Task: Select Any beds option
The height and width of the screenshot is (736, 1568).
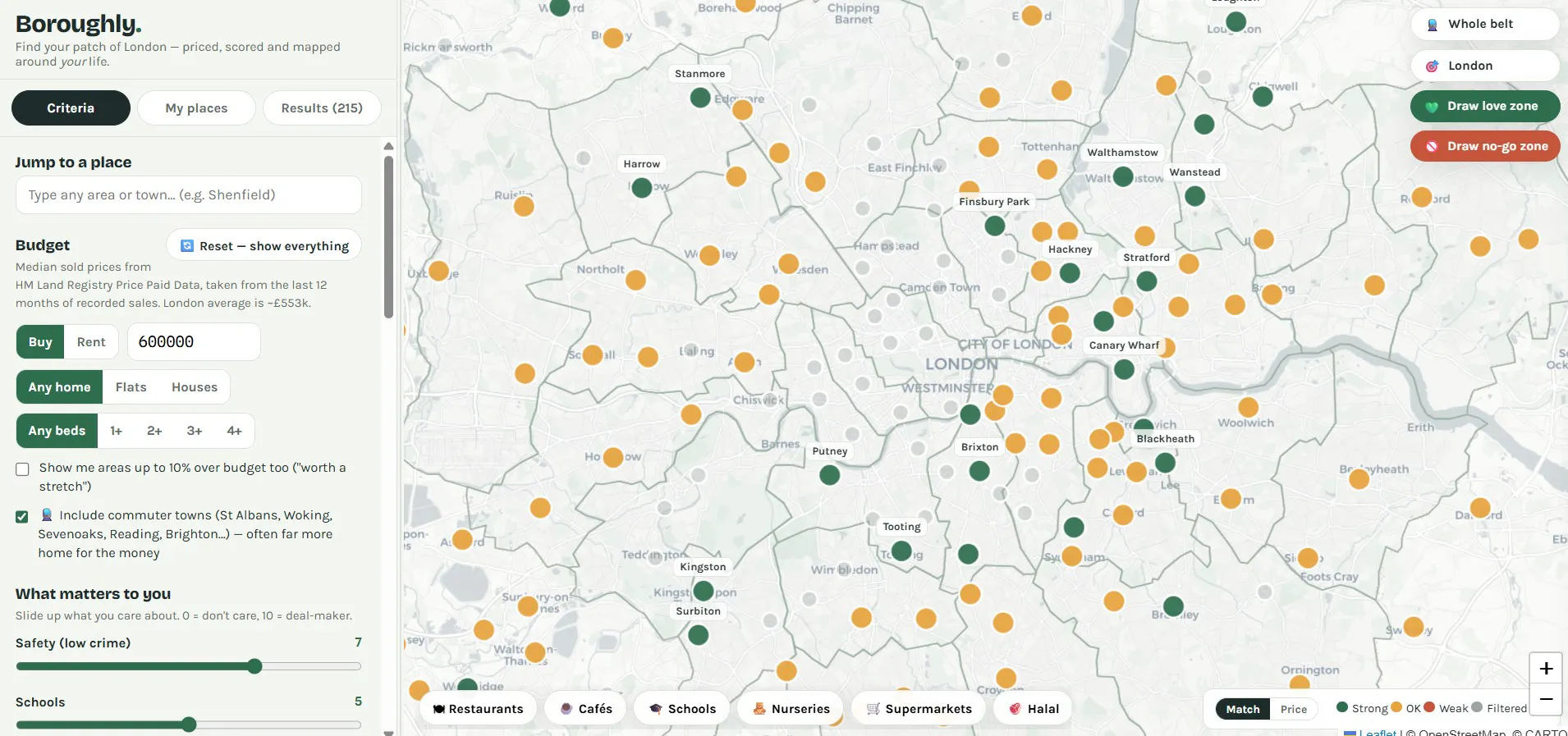Action: point(57,431)
